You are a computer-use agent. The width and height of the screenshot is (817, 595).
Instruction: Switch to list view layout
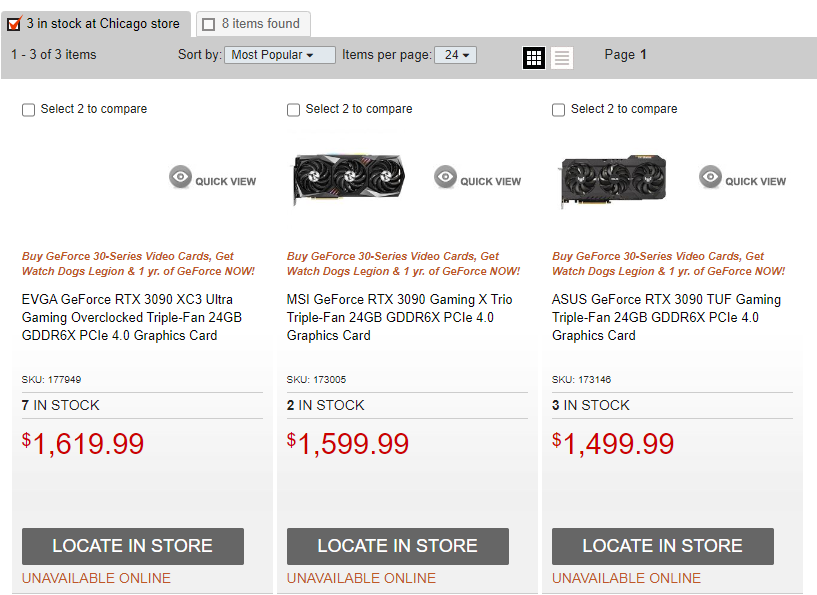(562, 58)
